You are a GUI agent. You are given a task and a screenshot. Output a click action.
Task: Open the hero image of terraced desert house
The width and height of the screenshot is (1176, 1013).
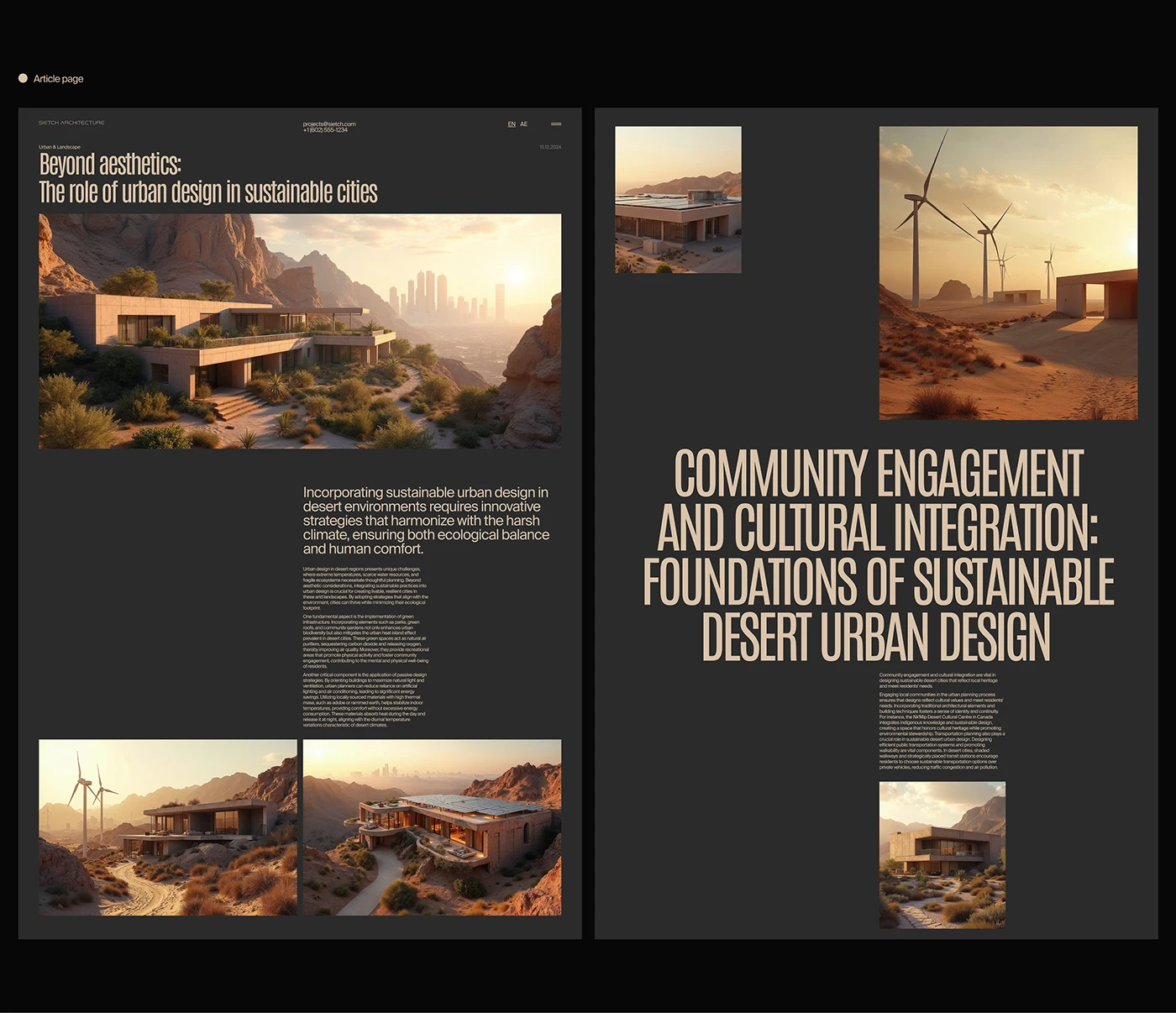[300, 331]
